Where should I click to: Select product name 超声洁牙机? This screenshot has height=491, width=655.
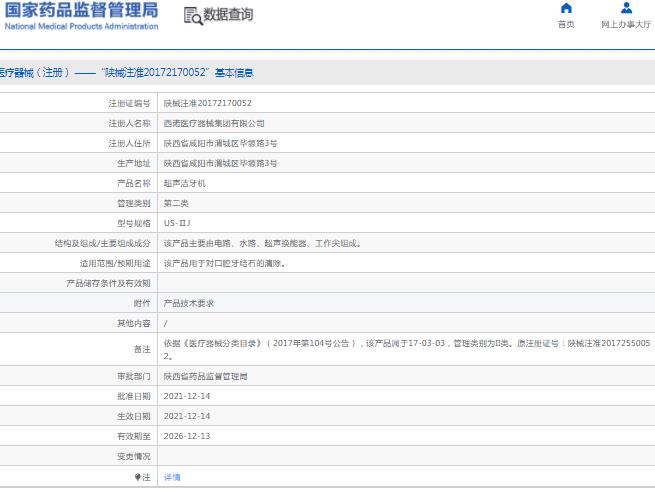coord(185,183)
